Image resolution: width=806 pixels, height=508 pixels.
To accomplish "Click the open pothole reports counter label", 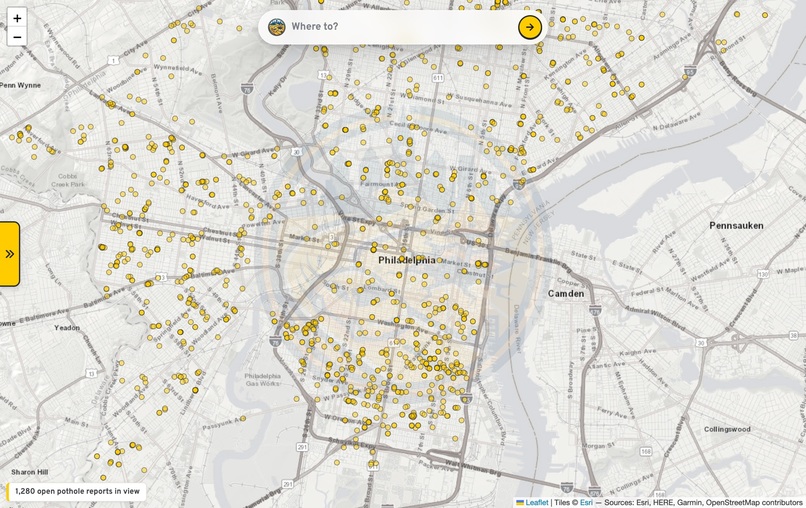I will click(x=77, y=492).
